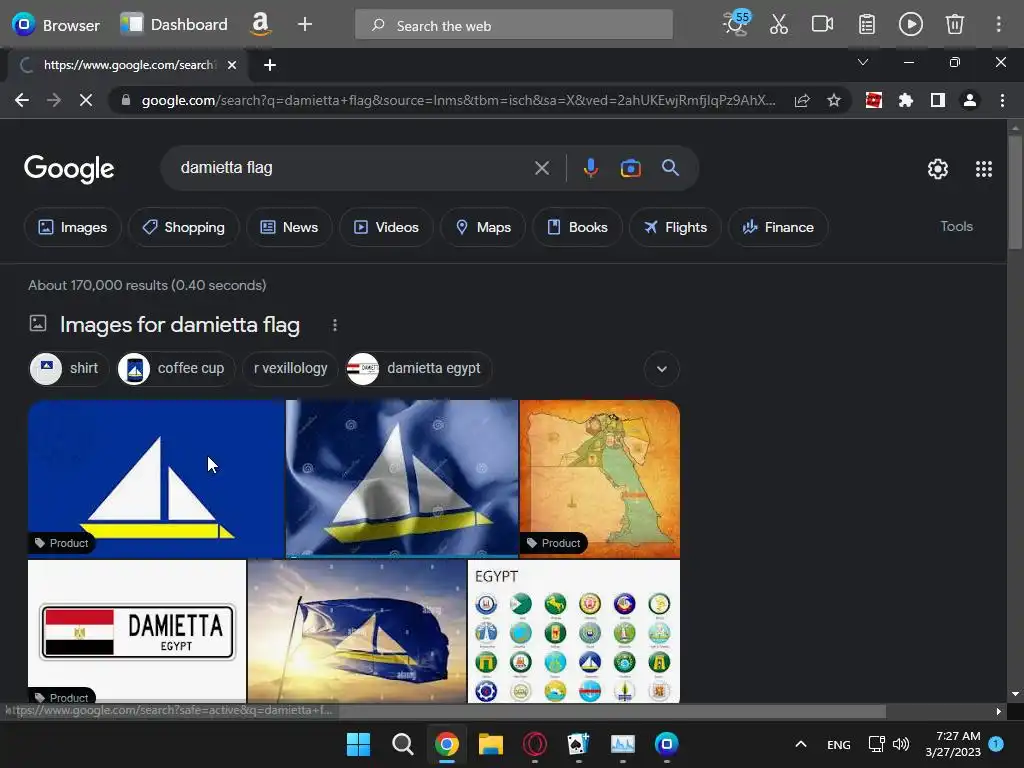Filter images by r vexillology chip
The image size is (1024, 768).
pos(290,369)
